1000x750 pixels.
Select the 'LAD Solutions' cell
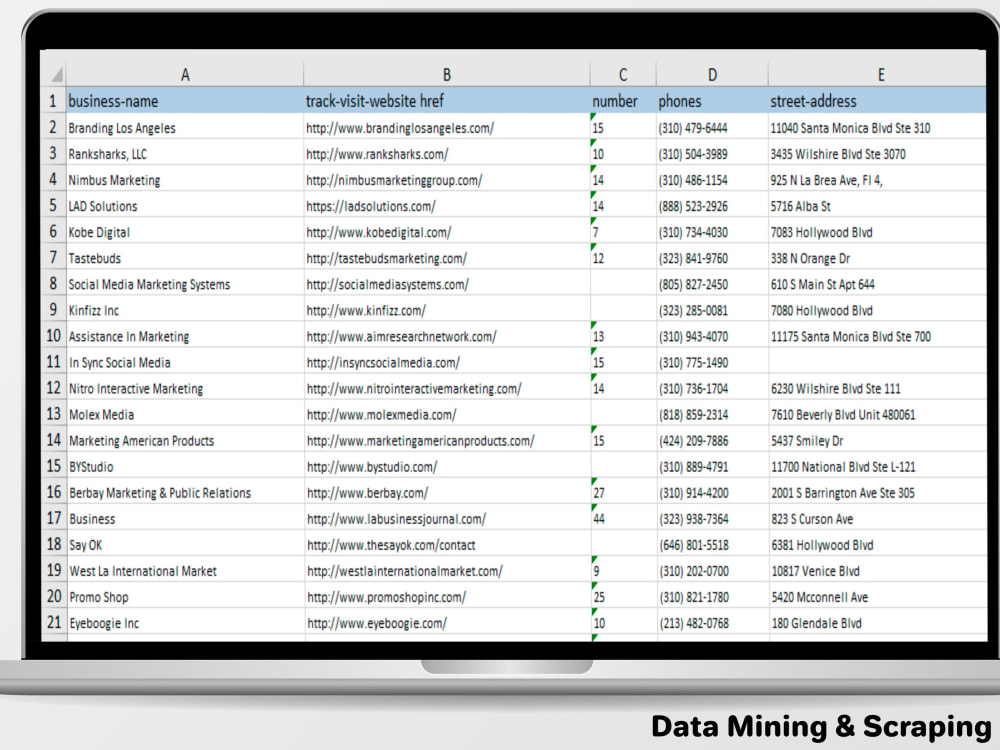185,206
